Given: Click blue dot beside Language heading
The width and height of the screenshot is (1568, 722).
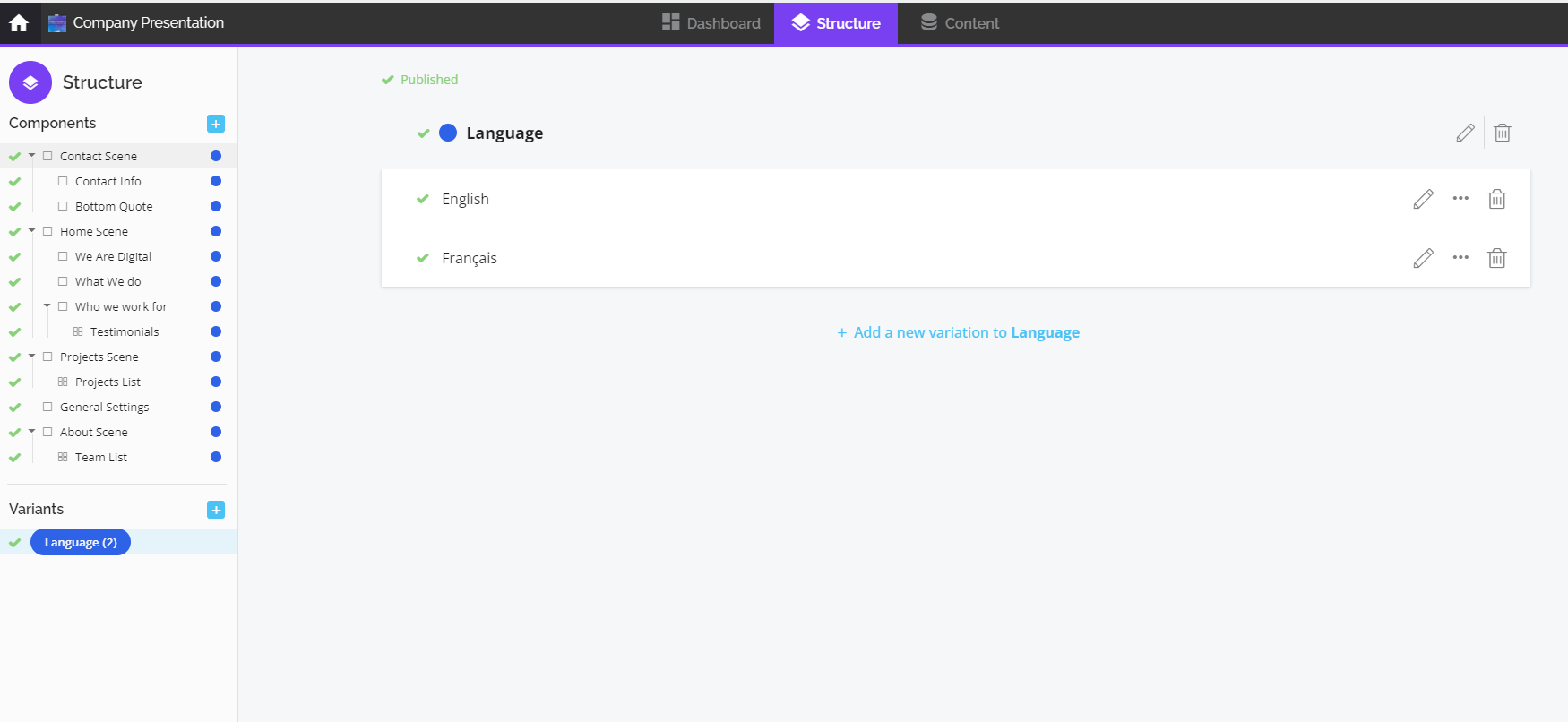Looking at the screenshot, I should click(448, 133).
